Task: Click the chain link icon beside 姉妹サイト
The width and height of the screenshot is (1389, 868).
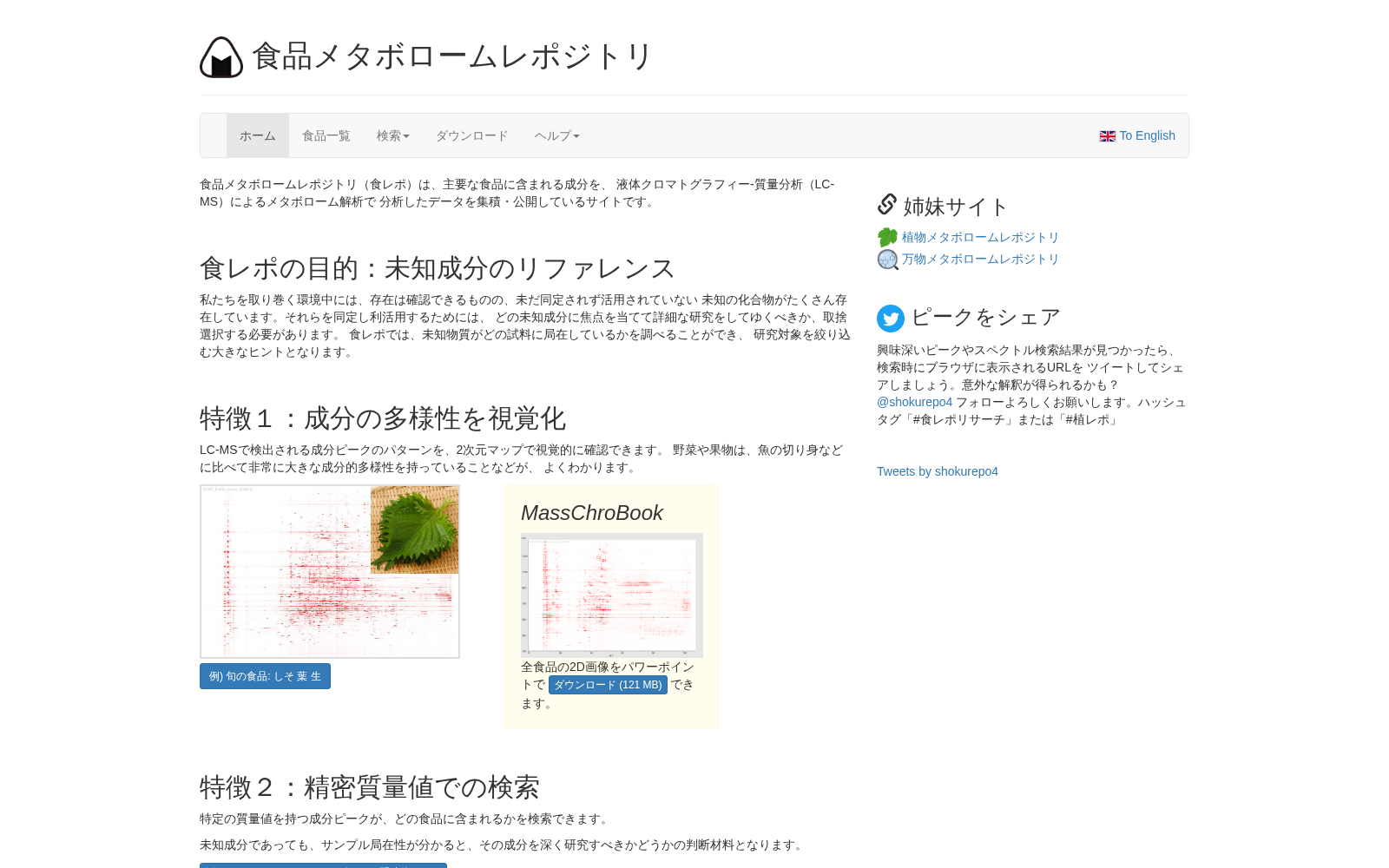Action: (x=886, y=204)
